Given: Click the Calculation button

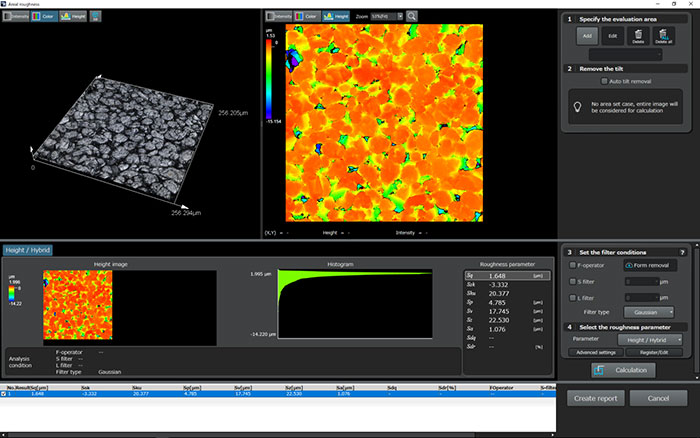Looking at the screenshot, I should (625, 369).
